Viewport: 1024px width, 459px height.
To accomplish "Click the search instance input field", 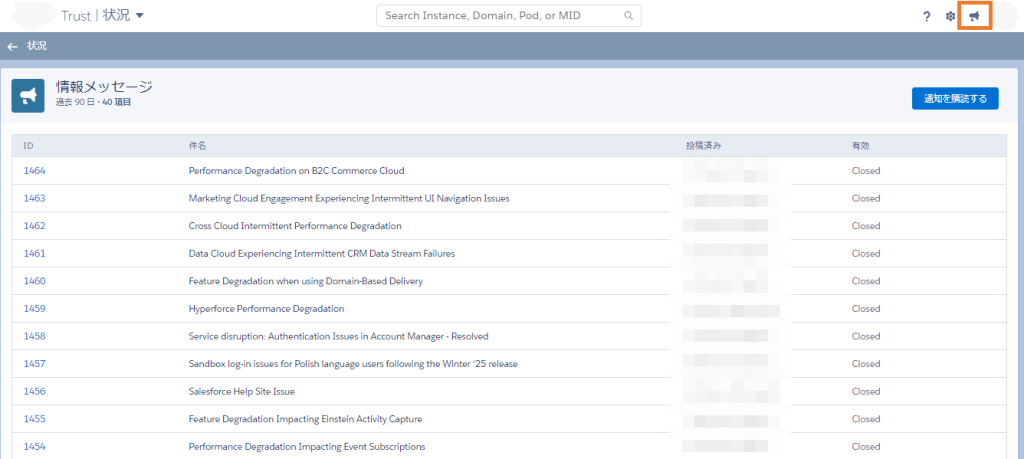I will [500, 16].
